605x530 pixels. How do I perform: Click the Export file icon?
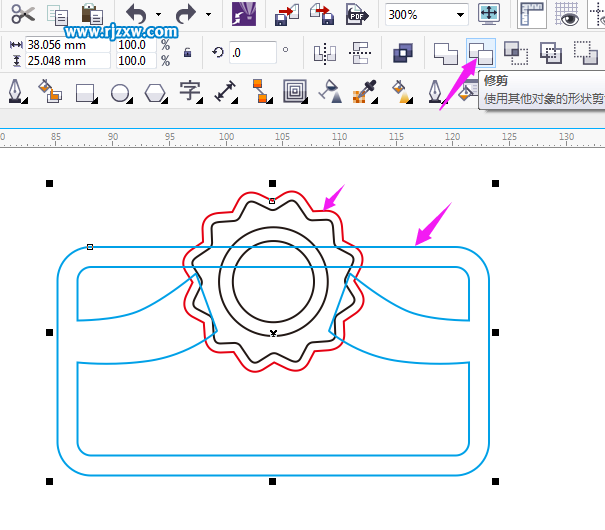click(322, 14)
